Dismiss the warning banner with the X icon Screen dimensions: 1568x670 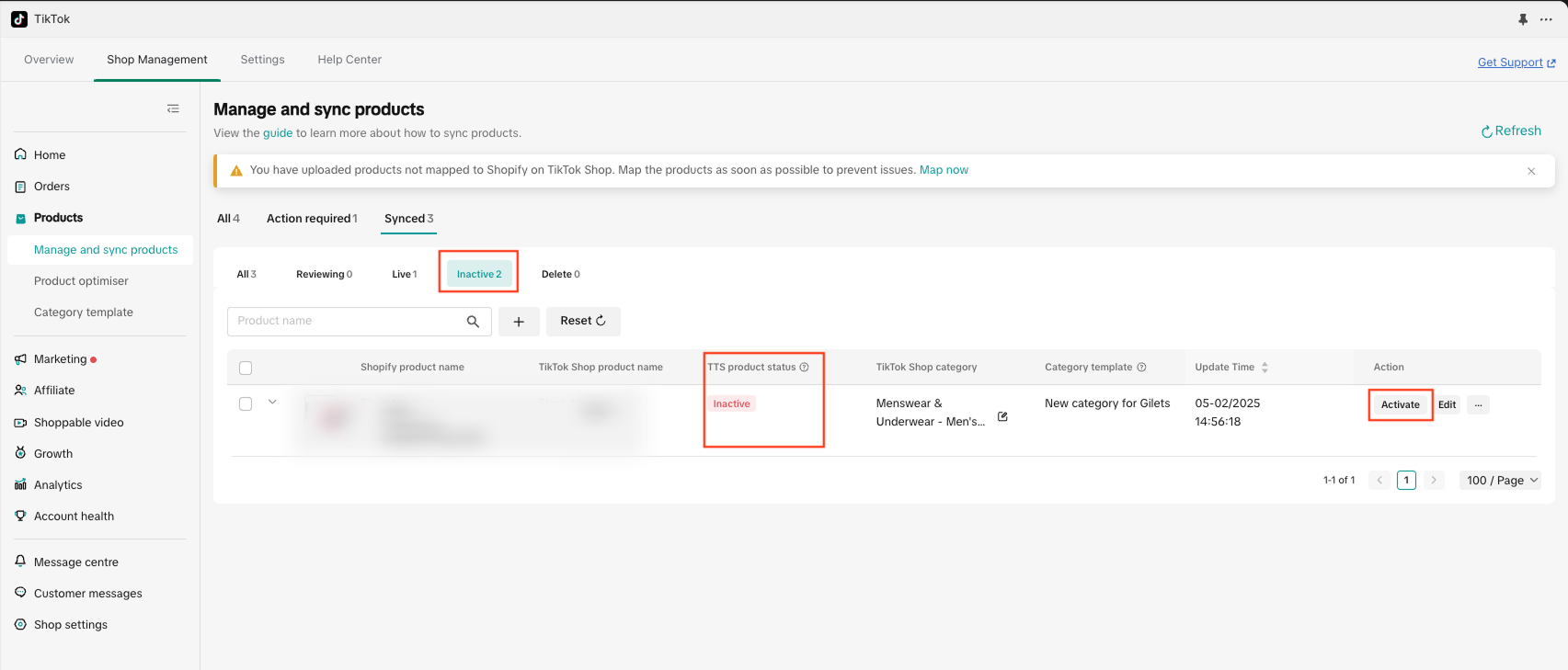click(x=1531, y=171)
